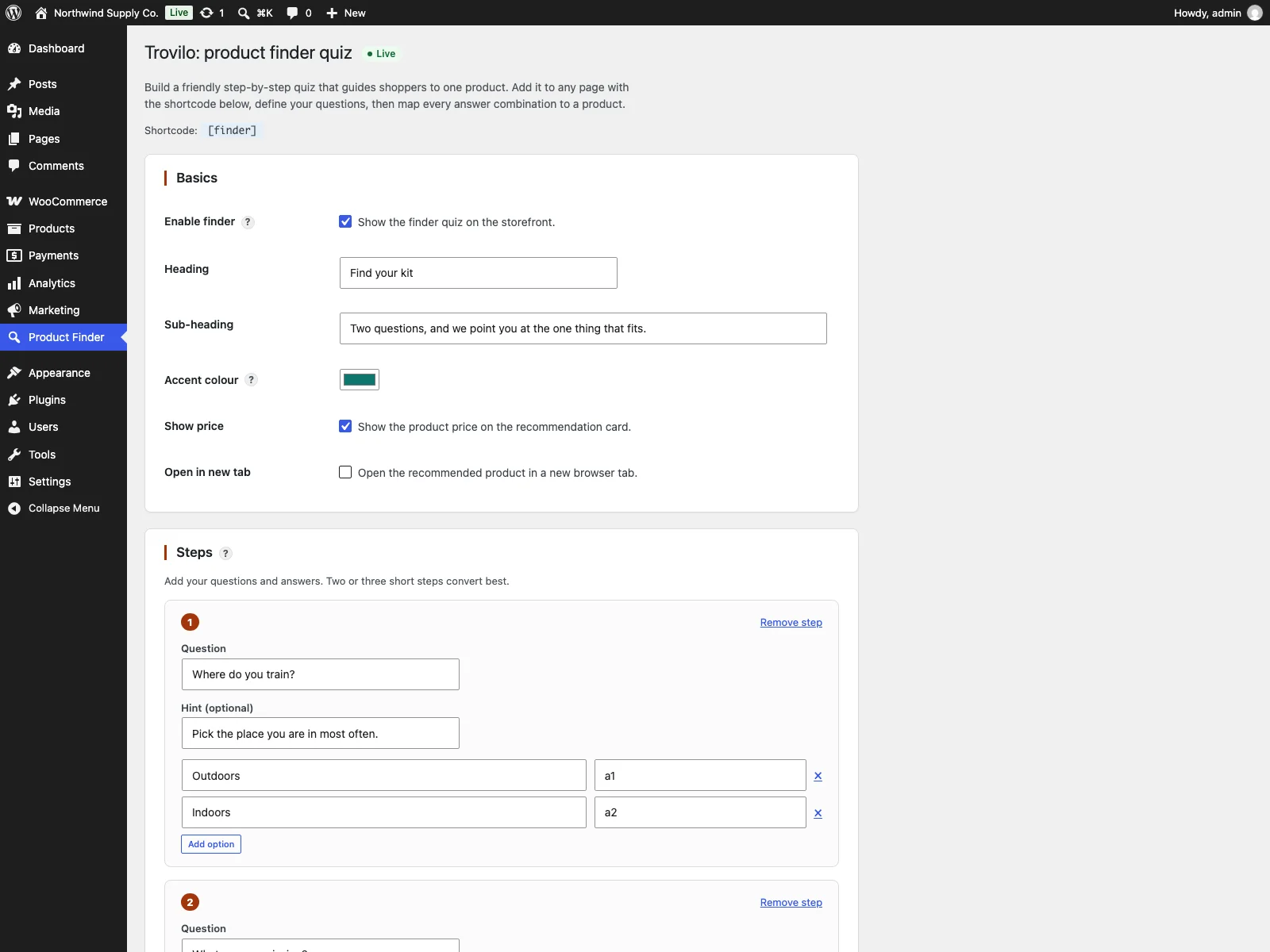Click Add option button in step 1
The width and height of the screenshot is (1270, 952).
coord(211,844)
